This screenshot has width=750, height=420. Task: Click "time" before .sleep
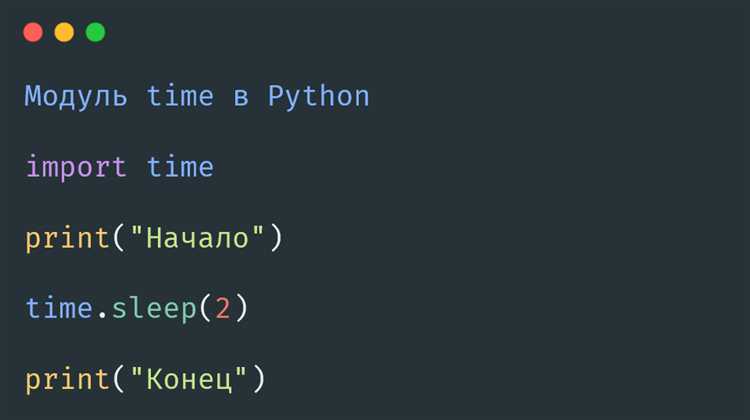point(59,309)
